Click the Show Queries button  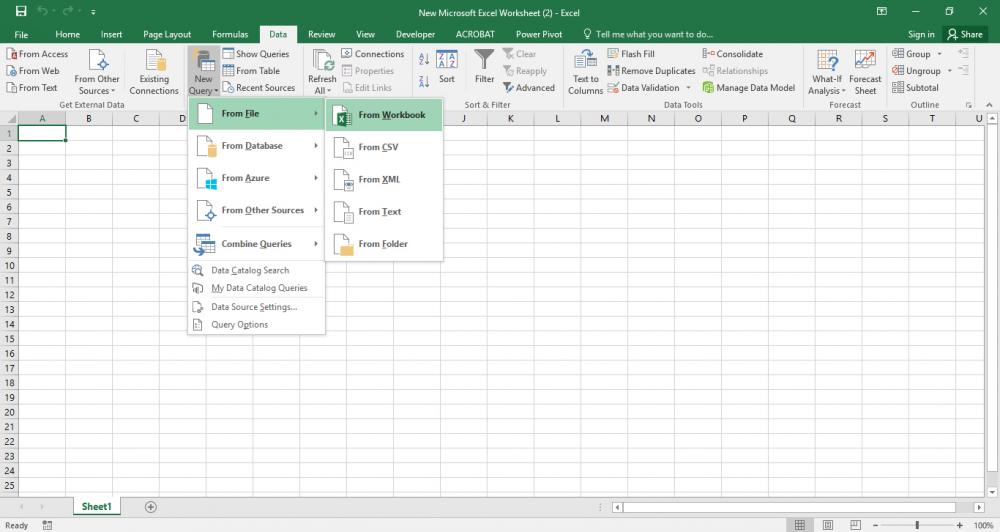256,54
